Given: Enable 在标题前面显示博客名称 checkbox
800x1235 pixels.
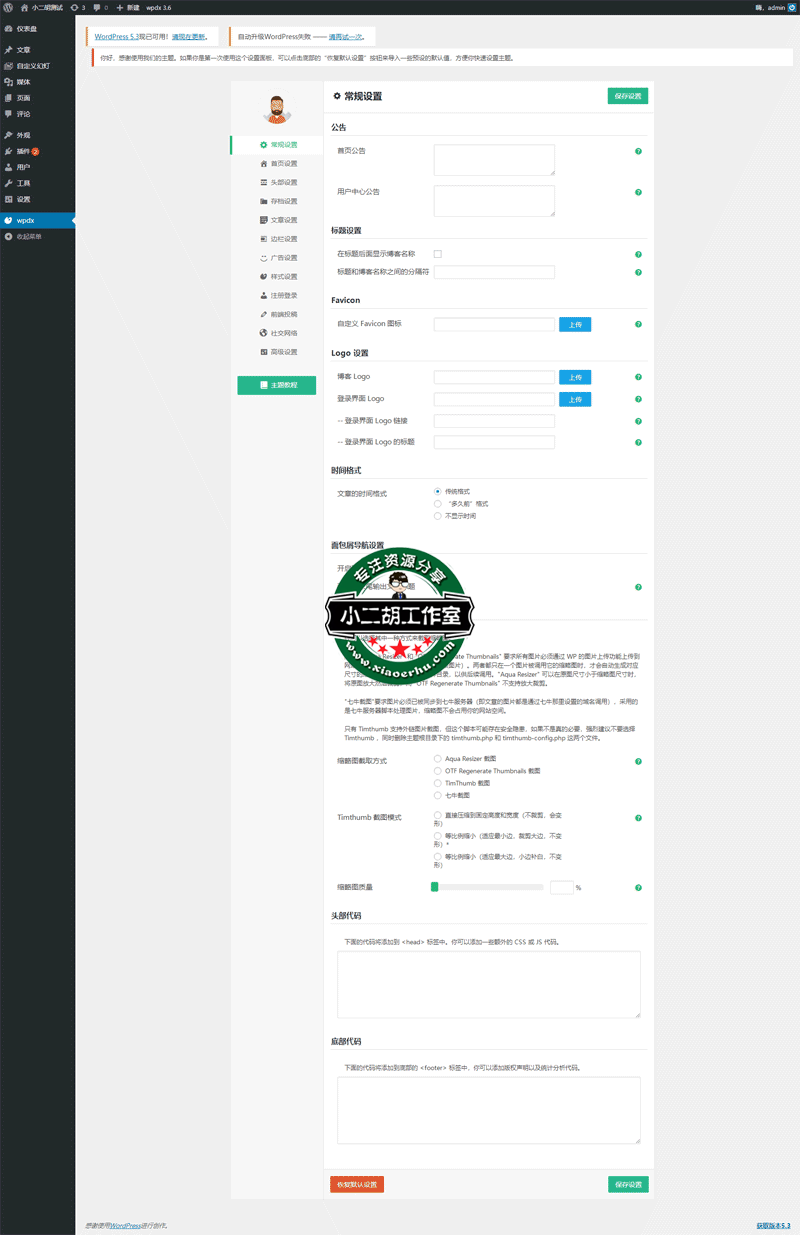Looking at the screenshot, I should pyautogui.click(x=437, y=254).
